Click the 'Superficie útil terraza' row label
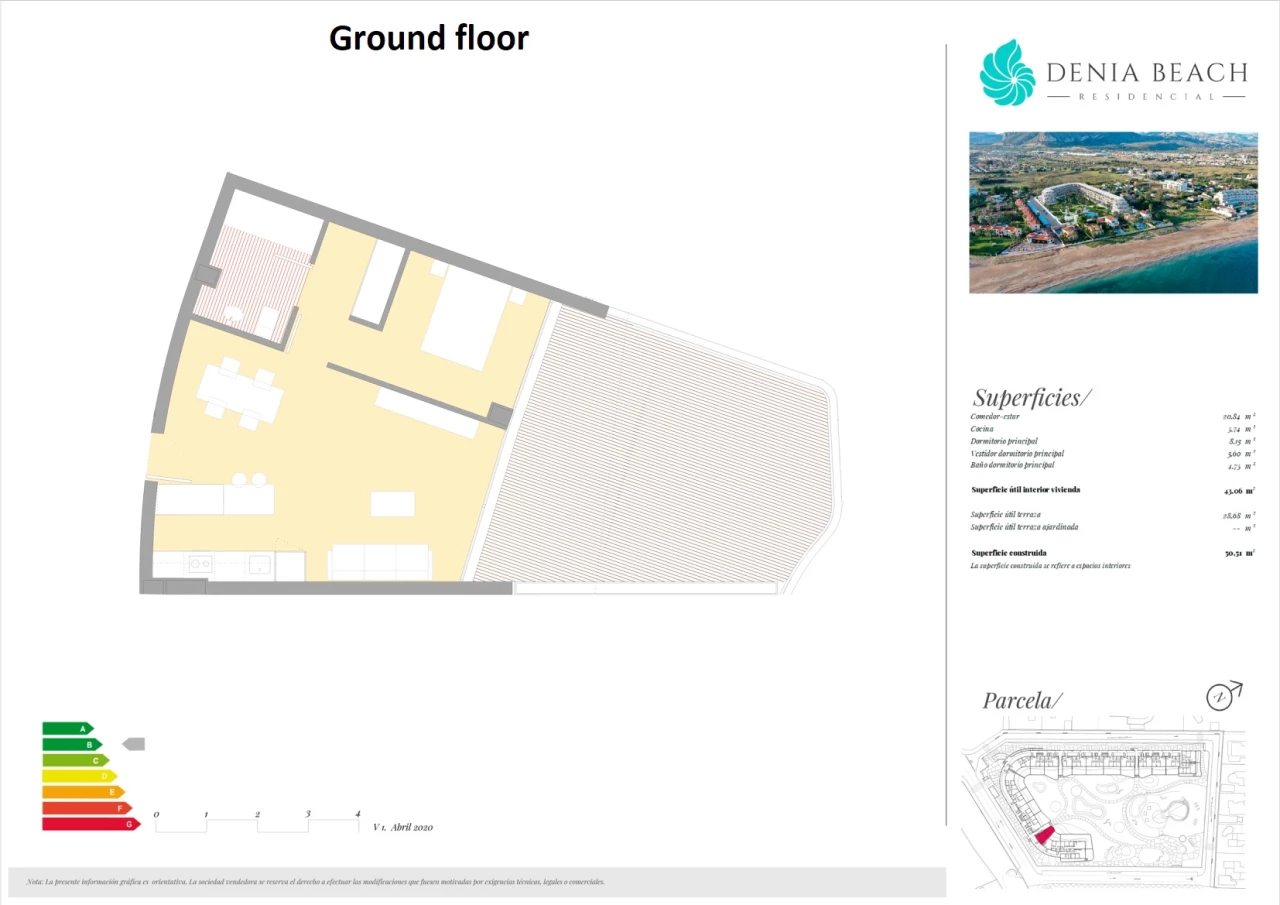Viewport: 1280px width, 905px height. [x=1006, y=514]
